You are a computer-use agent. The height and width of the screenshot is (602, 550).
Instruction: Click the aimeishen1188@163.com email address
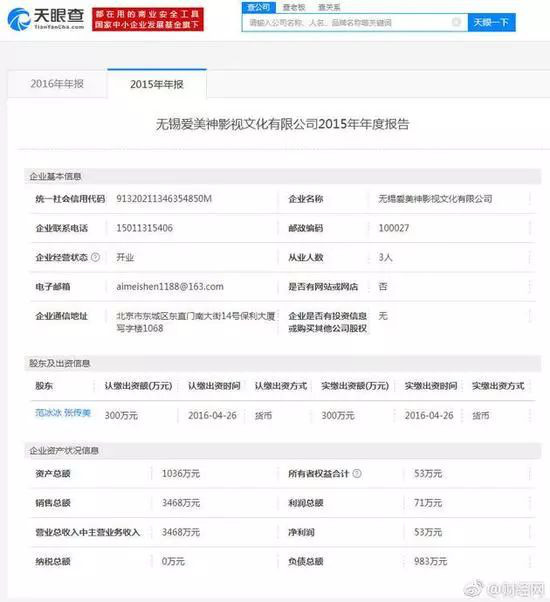[170, 286]
